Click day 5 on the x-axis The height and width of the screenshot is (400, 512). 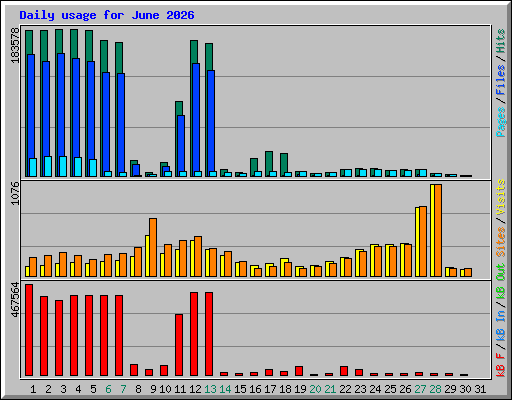[93, 389]
